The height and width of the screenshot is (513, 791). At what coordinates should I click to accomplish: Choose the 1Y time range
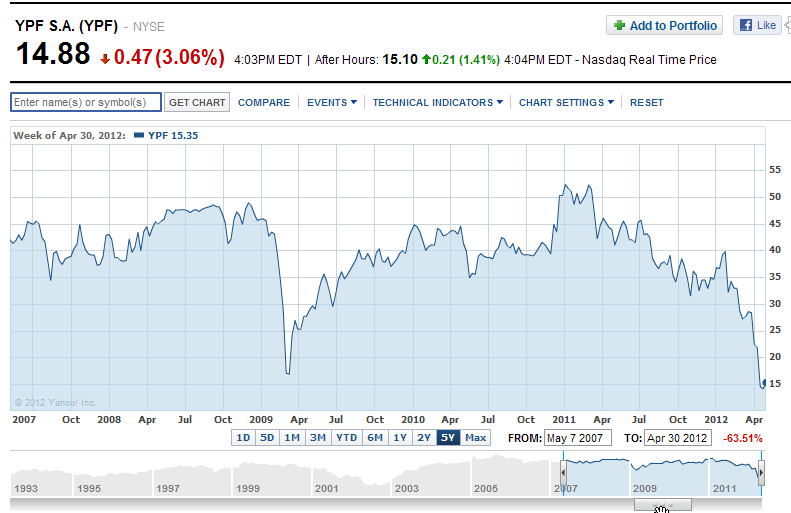(400, 438)
